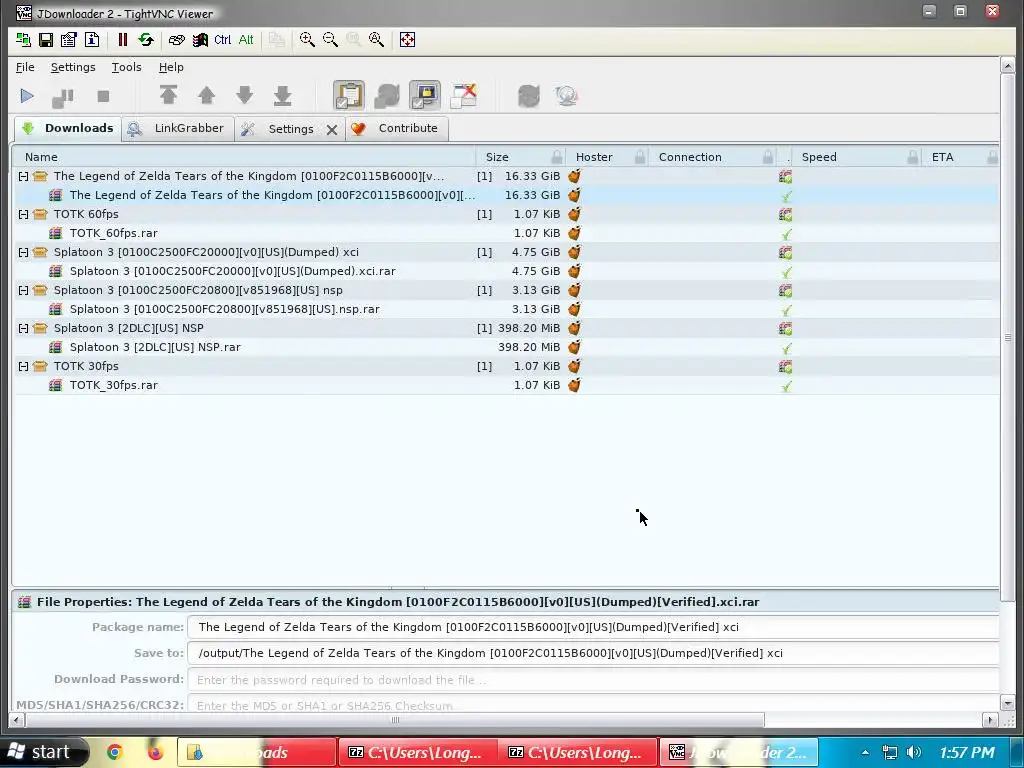Image resolution: width=1024 pixels, height=768 pixels.
Task: Collapse the Splatoon 3 2DLC NSP package
Action: click(24, 328)
